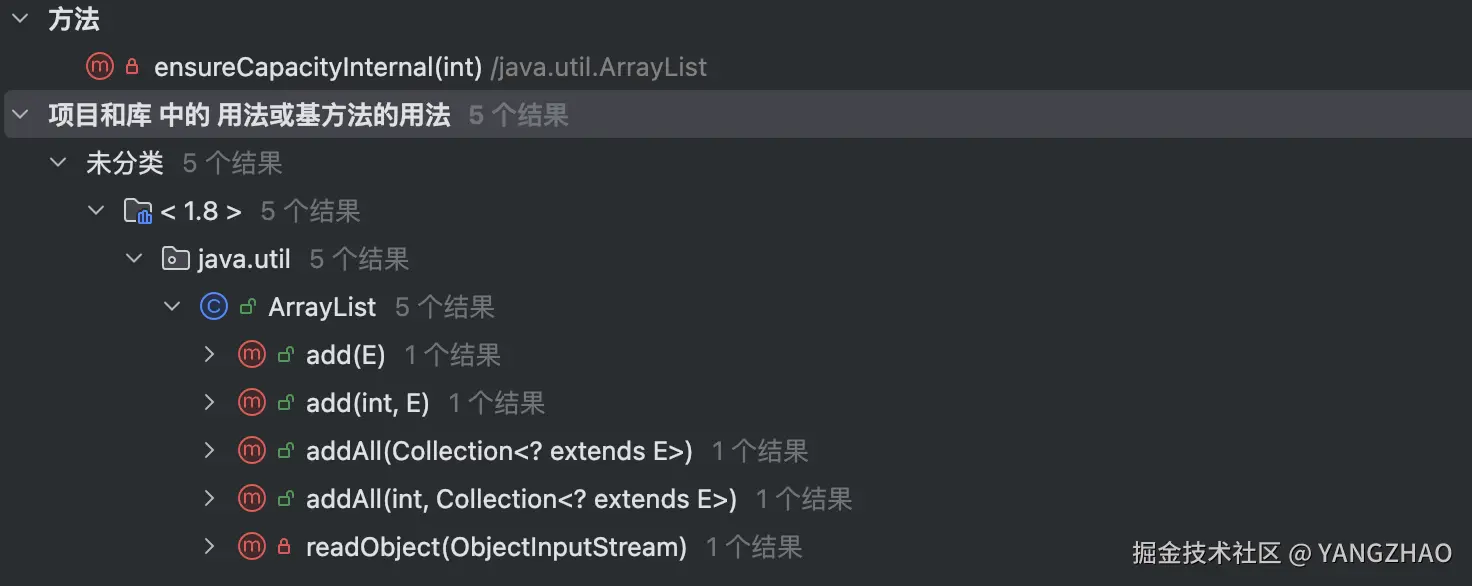Screen dimensions: 1472x586
Task: Click the green public icon beside ArrayList
Action: pos(247,307)
